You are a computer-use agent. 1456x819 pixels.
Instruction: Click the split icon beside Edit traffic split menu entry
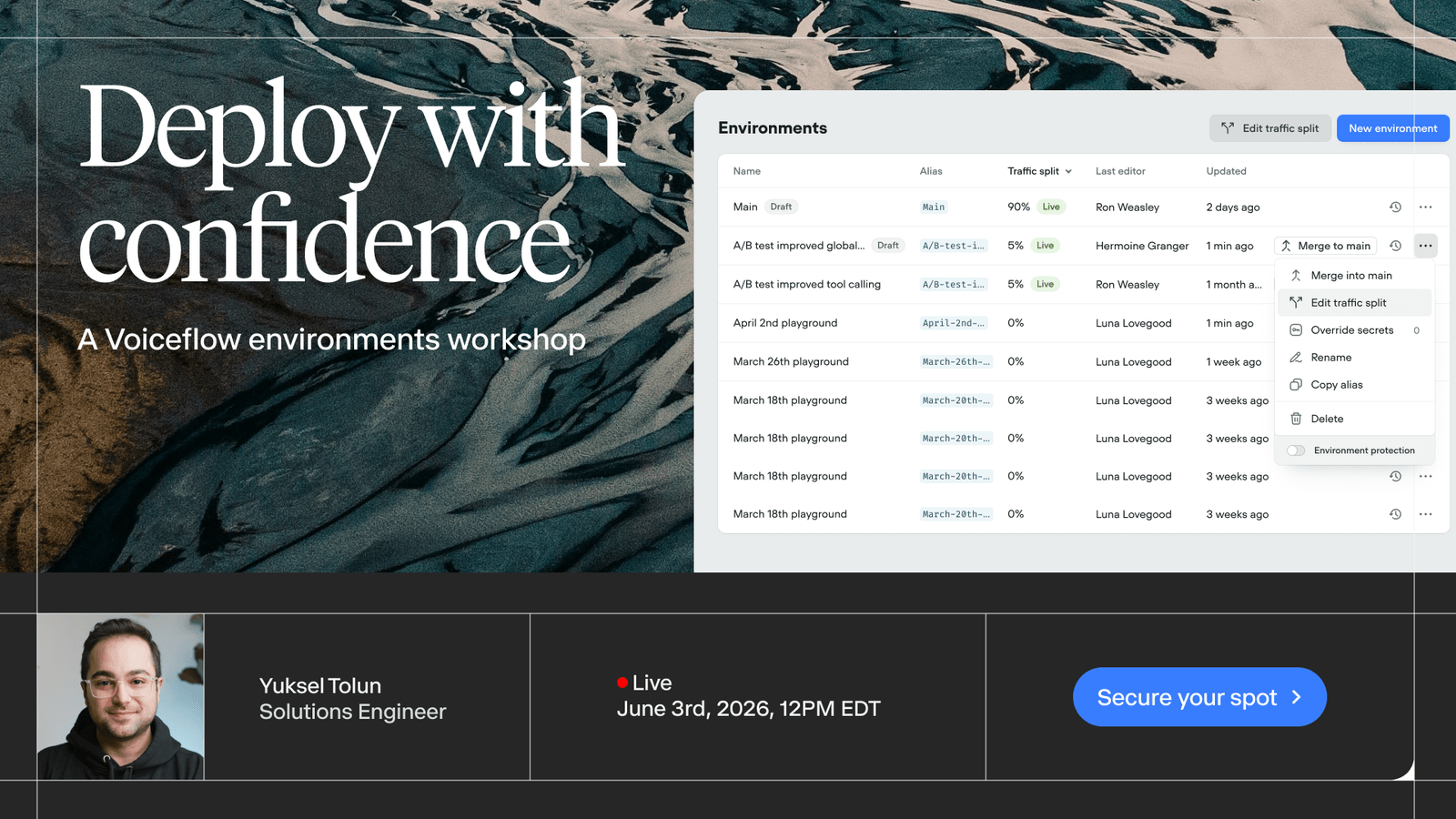[x=1296, y=302]
